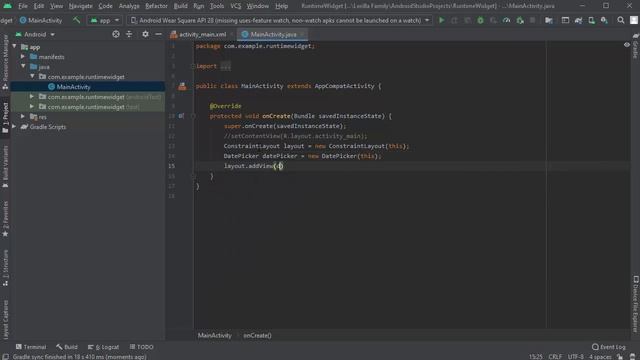The image size is (640, 360).
Task: Open the Navigate menu
Action: [80, 6]
